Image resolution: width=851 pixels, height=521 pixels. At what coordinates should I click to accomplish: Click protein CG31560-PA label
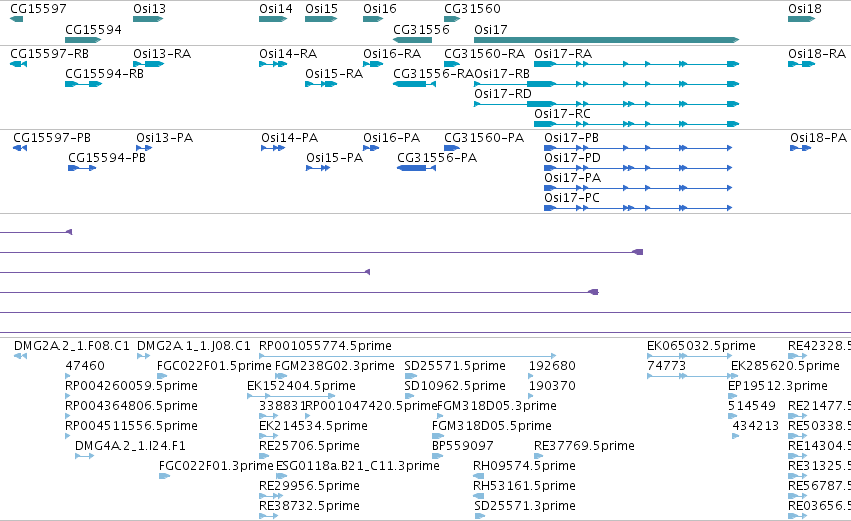(x=484, y=138)
